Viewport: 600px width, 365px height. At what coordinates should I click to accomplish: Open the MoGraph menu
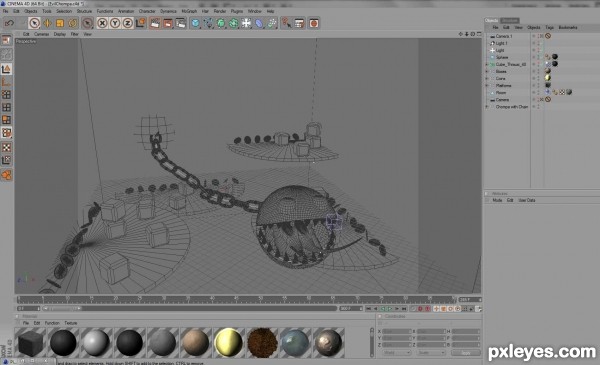[x=189, y=11]
